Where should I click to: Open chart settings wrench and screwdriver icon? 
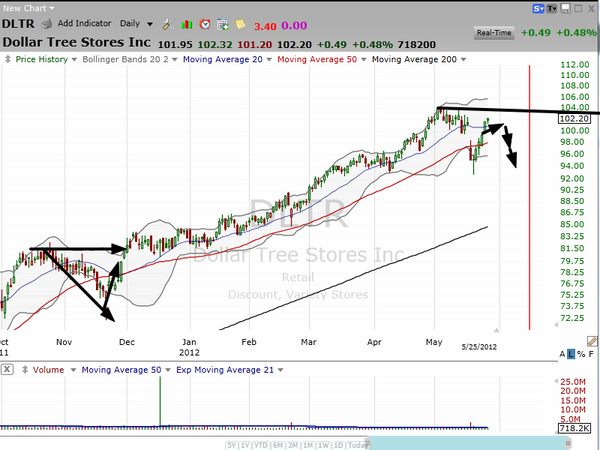[x=168, y=24]
